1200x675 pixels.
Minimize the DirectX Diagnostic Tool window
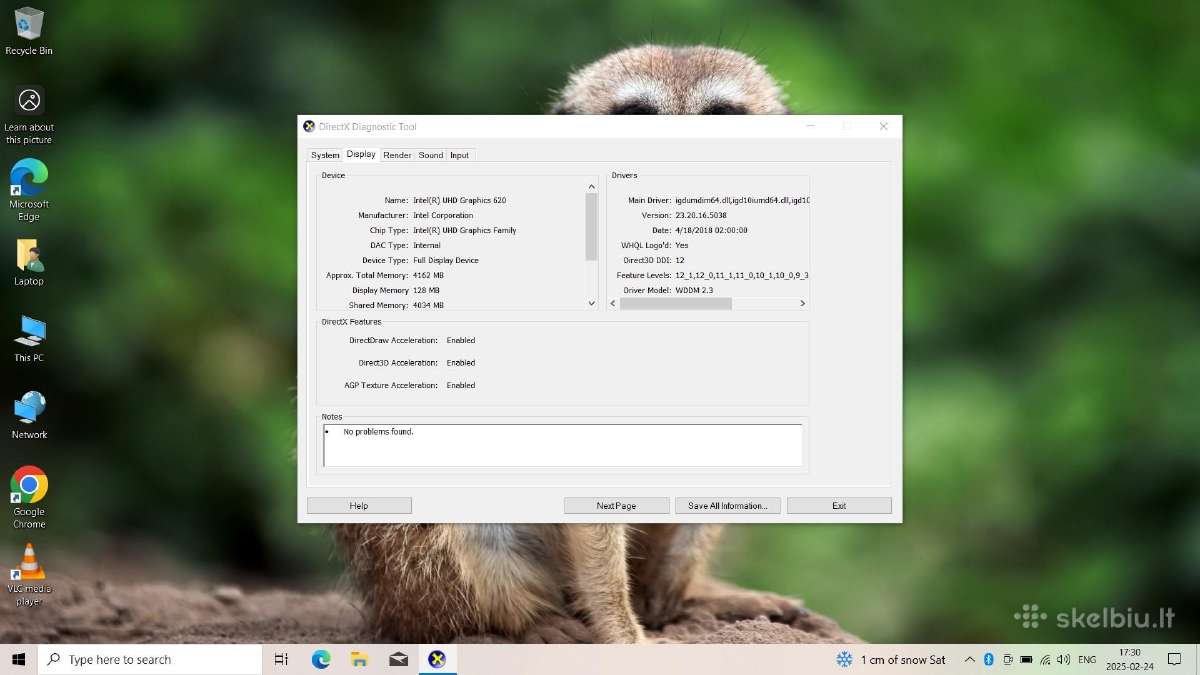click(811, 127)
